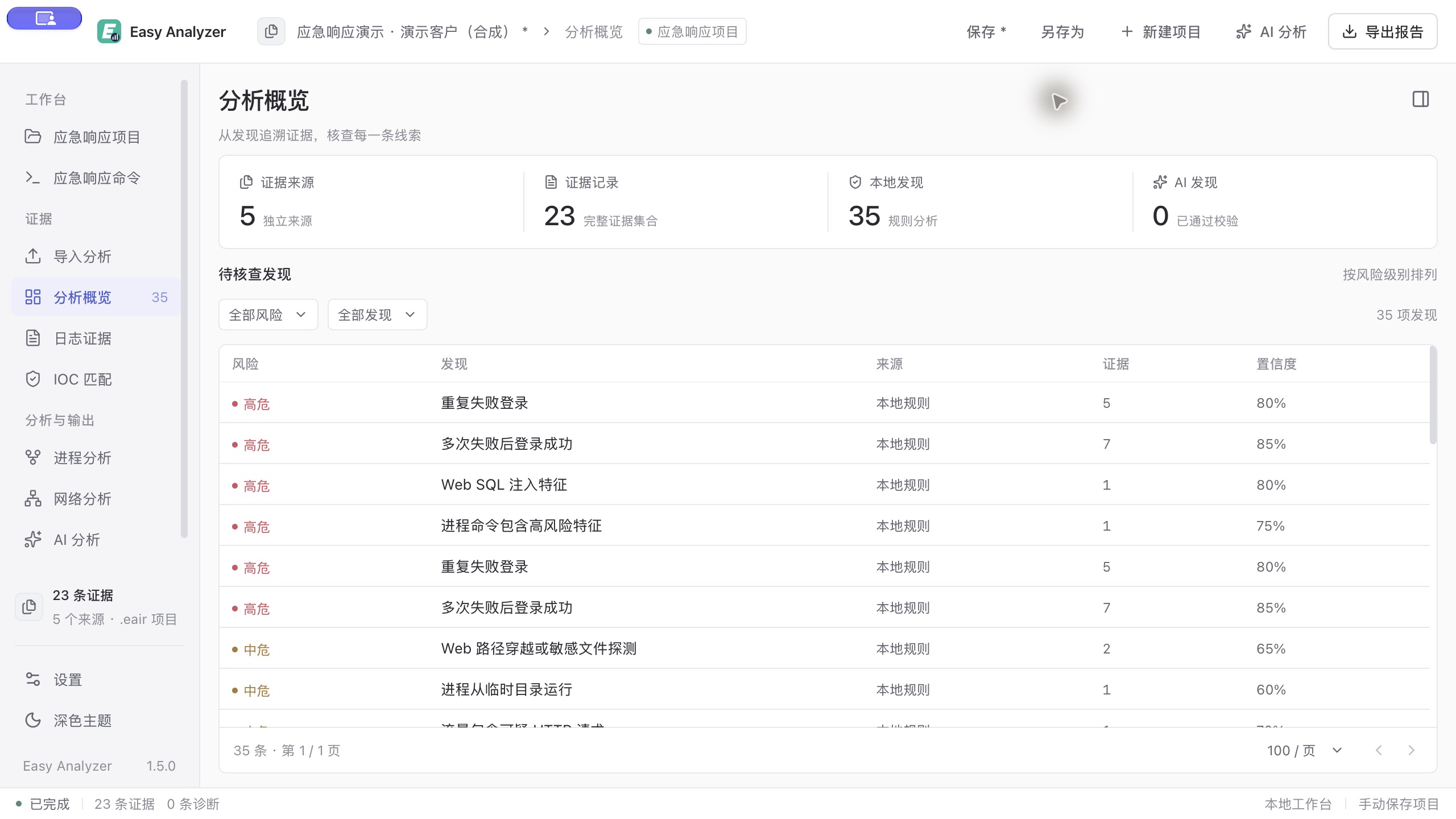This screenshot has width=1456, height=819.
Task: Click the green 已完成 status dot
Action: point(19,804)
